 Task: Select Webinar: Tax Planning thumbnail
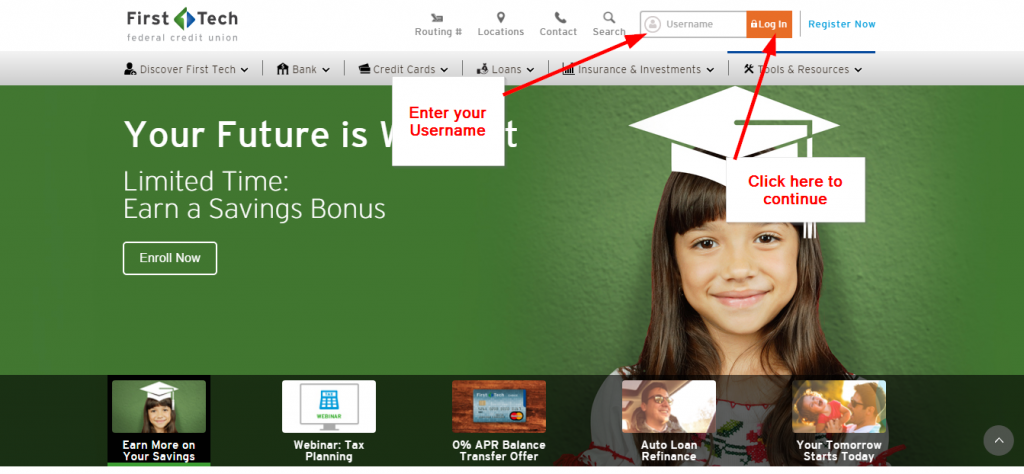click(329, 407)
